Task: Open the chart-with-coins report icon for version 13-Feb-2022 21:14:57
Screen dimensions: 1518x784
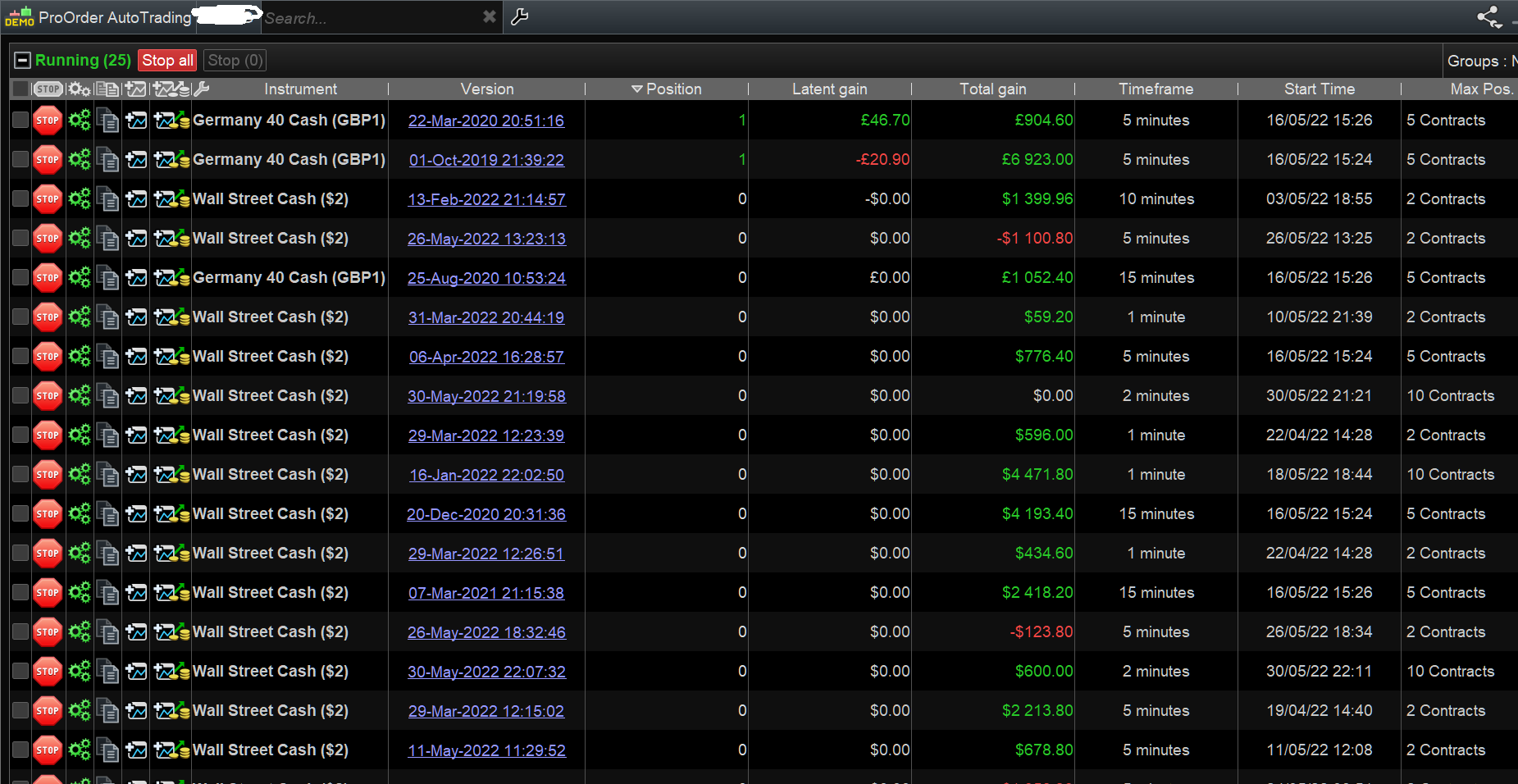Action: (x=171, y=199)
